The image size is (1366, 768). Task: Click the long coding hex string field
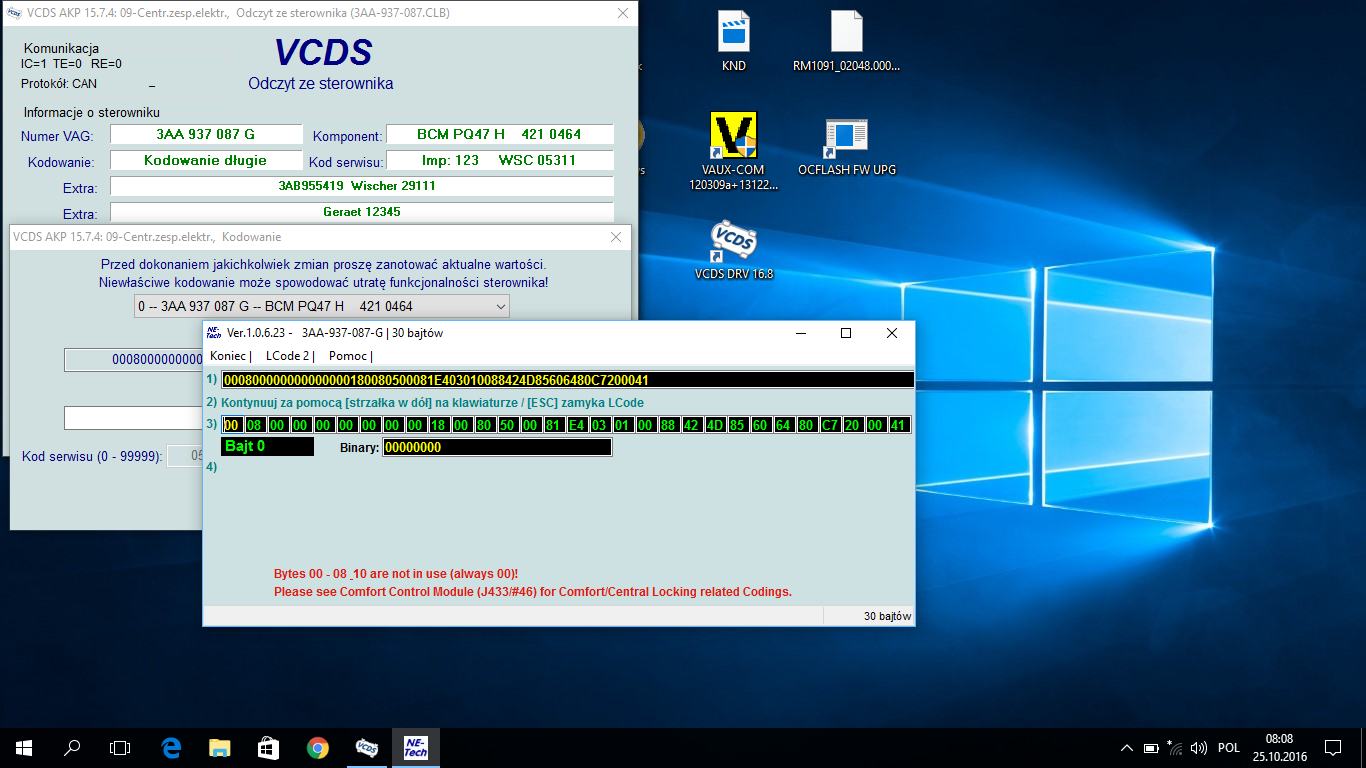(x=567, y=380)
